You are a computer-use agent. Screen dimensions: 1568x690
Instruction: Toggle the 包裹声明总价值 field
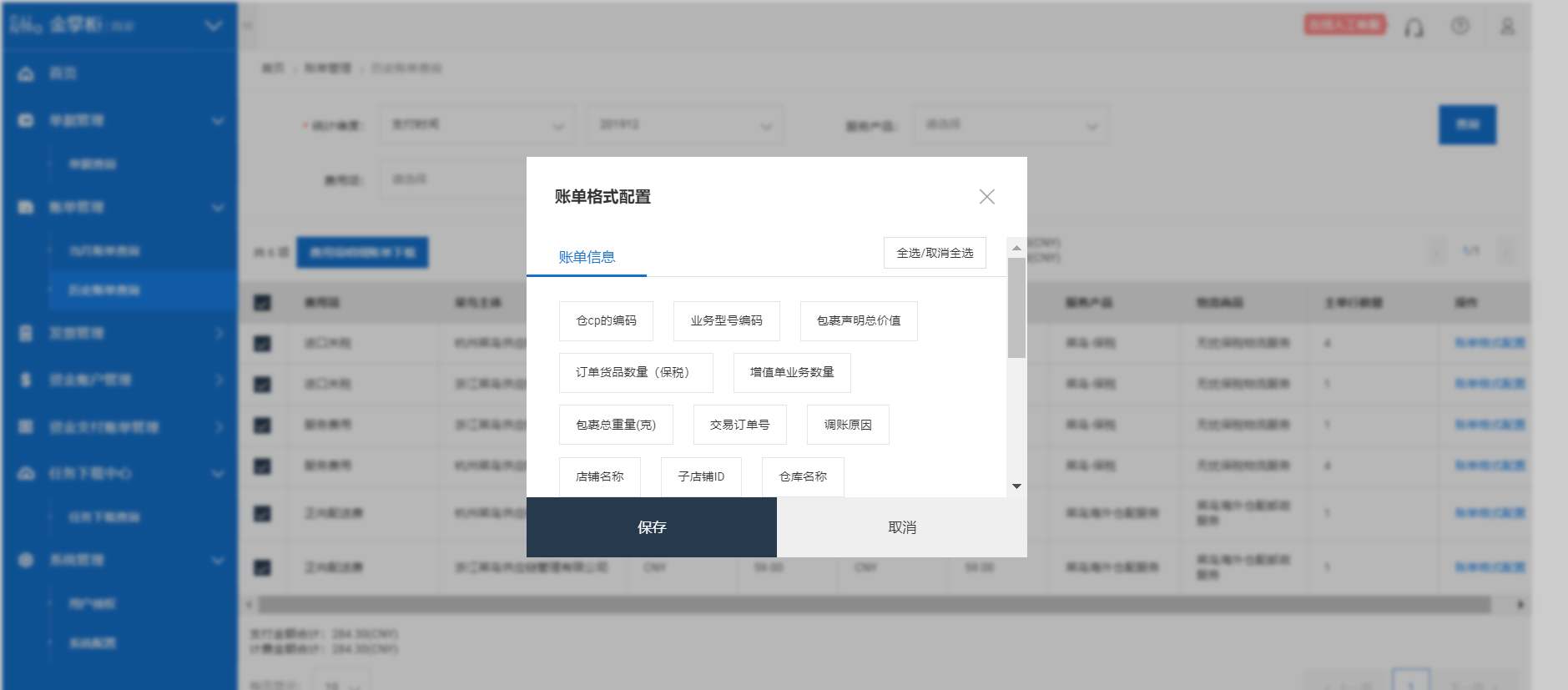(859, 321)
